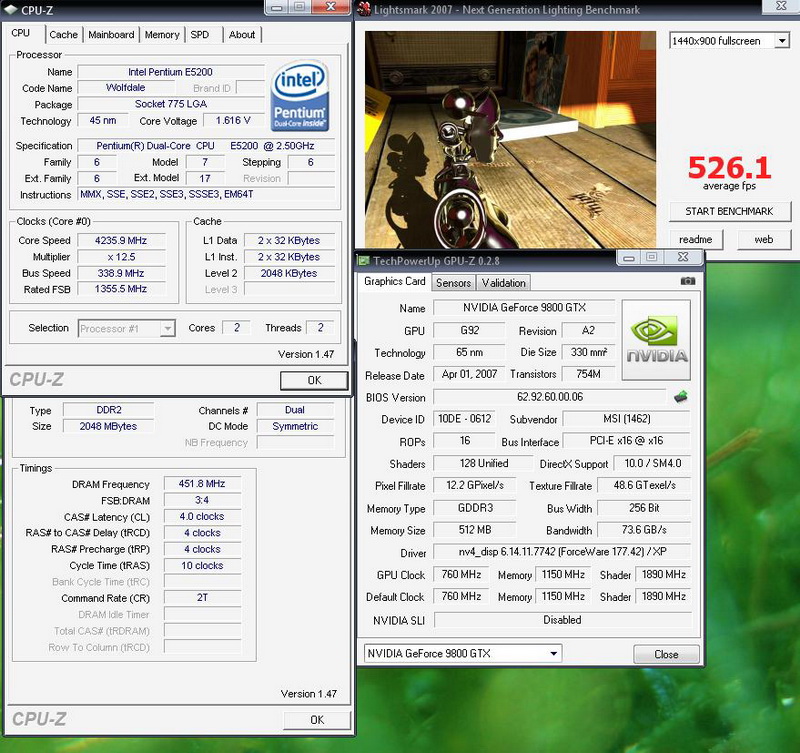Click the DC Mode value Symmetric
This screenshot has width=800, height=753.
pos(295,426)
